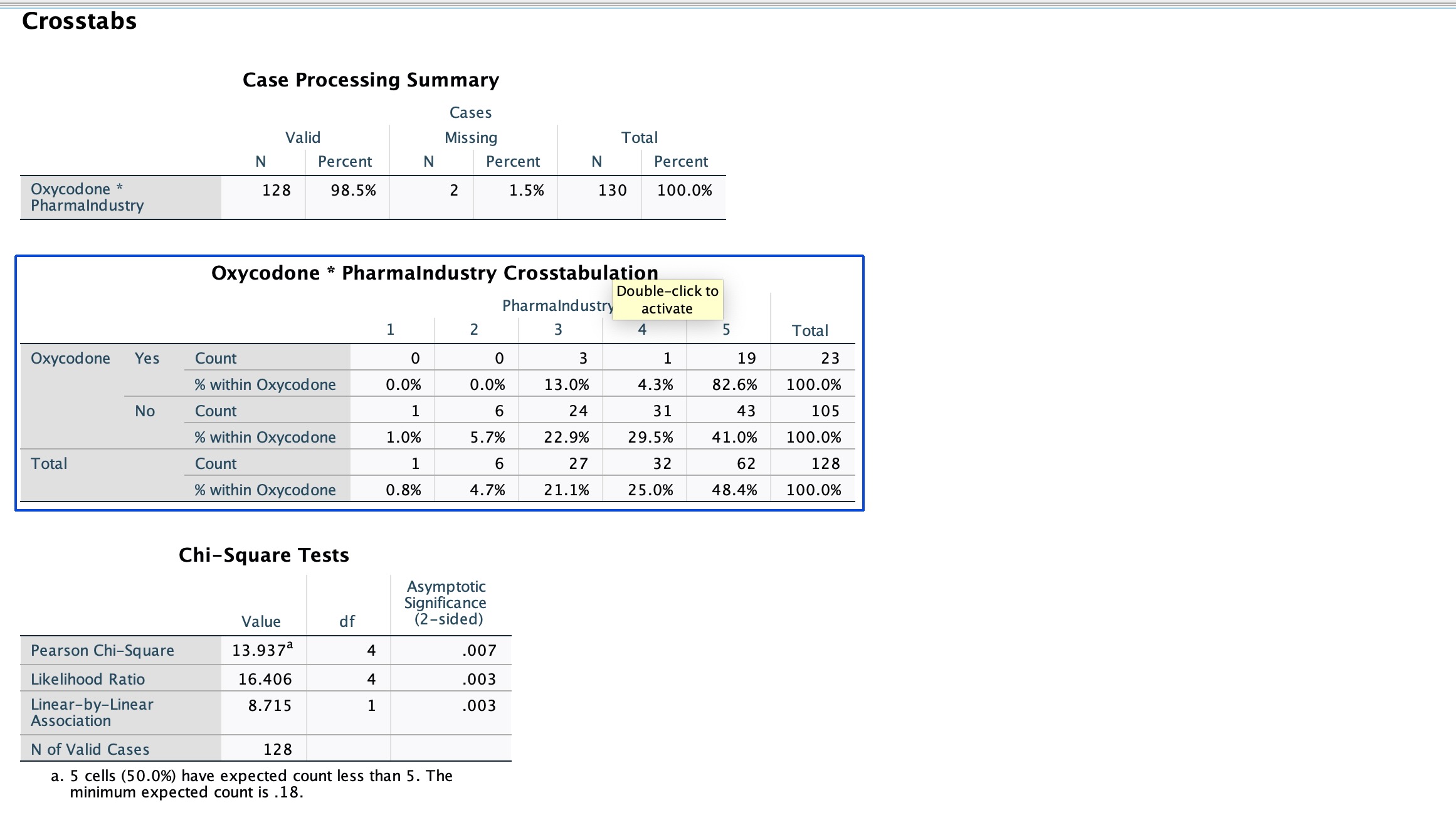Select the No row total 105
This screenshot has height=820, width=1456.
[825, 411]
